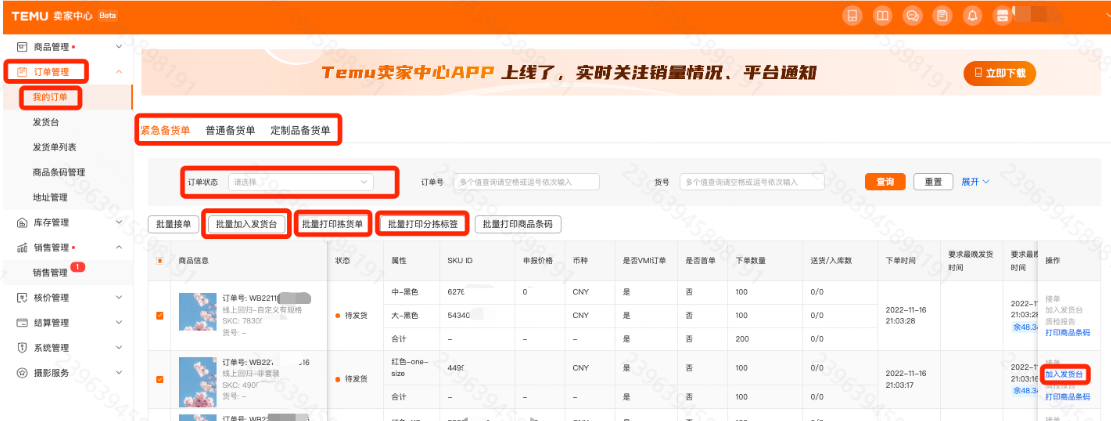This screenshot has width=1111, height=421.
Task: Focus the 货号 search input
Action: coord(752,182)
